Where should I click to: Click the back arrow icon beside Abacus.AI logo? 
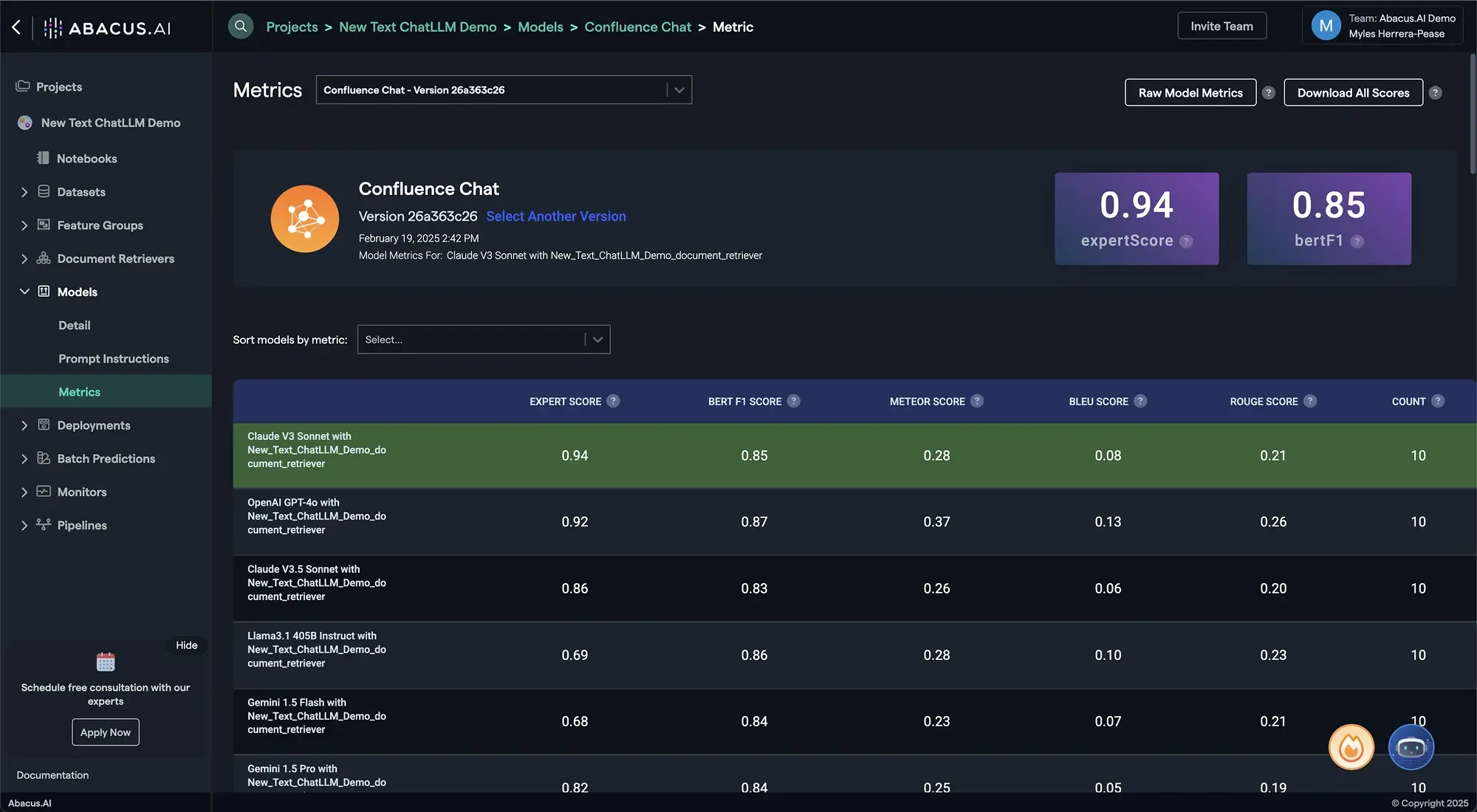click(16, 27)
